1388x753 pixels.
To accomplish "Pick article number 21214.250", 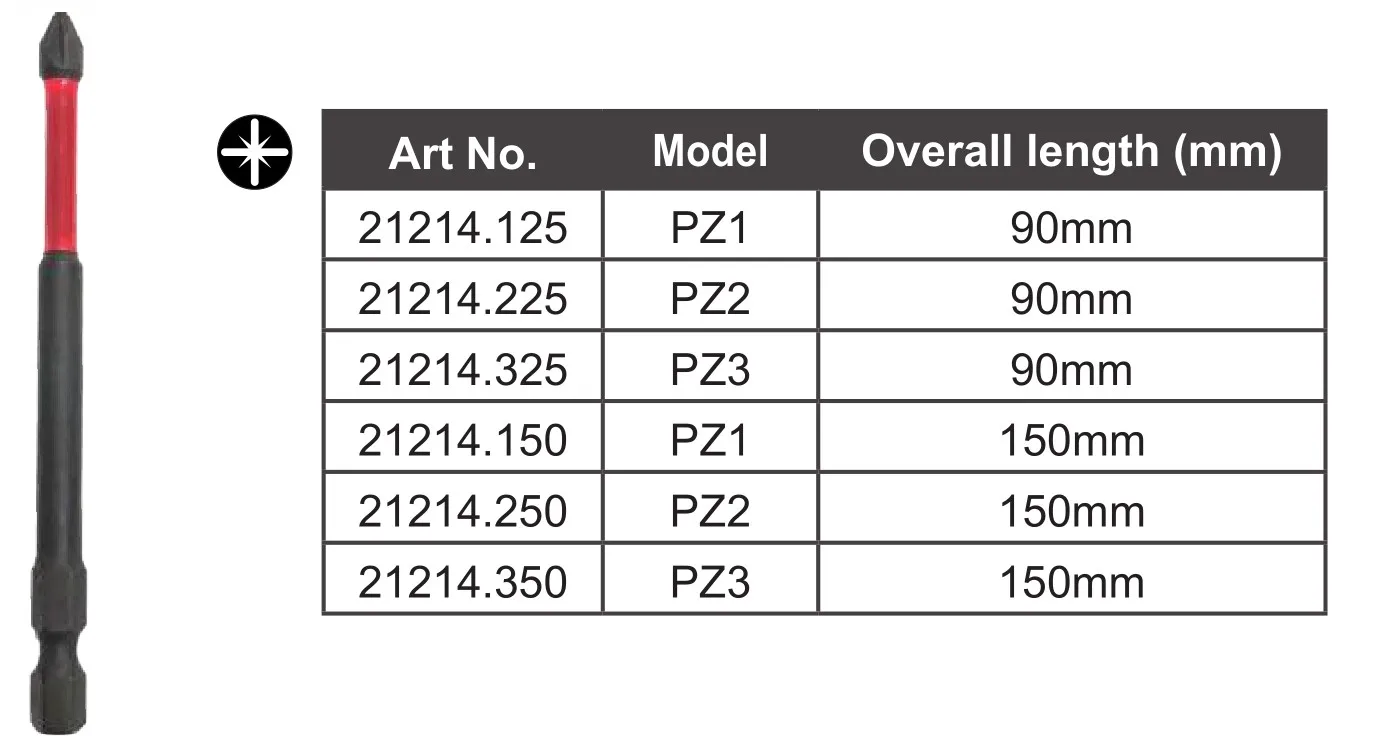I will pos(462,511).
